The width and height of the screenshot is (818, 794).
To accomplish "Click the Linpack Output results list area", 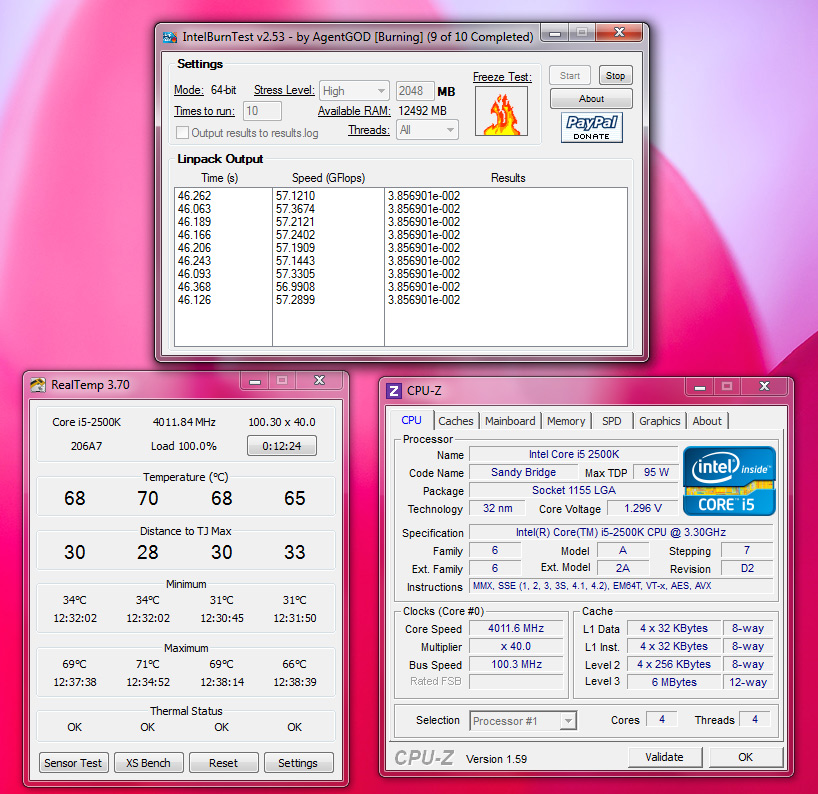I will 401,267.
